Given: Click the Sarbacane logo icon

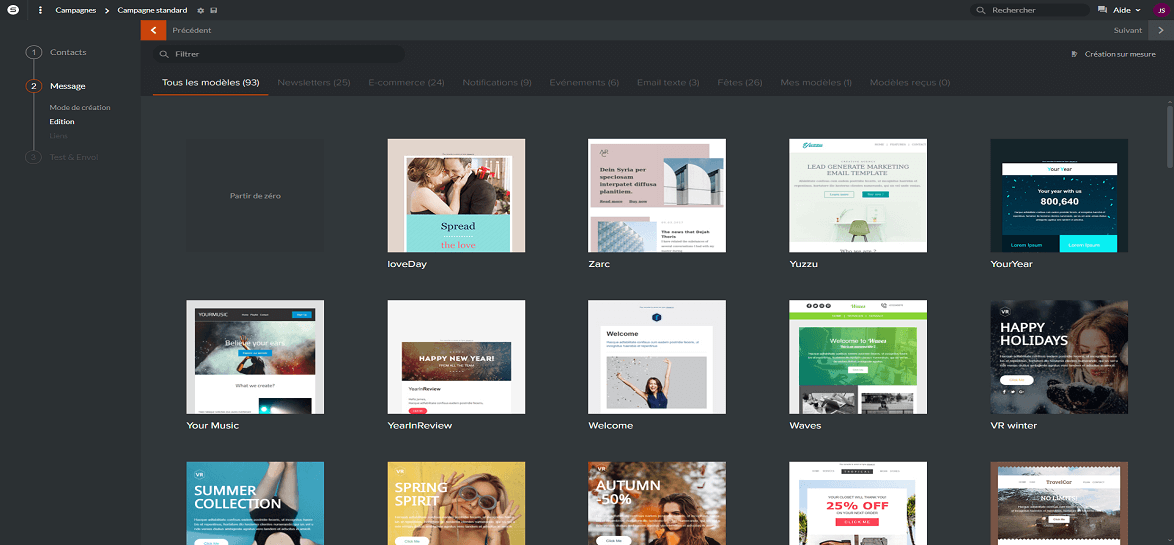Looking at the screenshot, I should coord(14,10).
